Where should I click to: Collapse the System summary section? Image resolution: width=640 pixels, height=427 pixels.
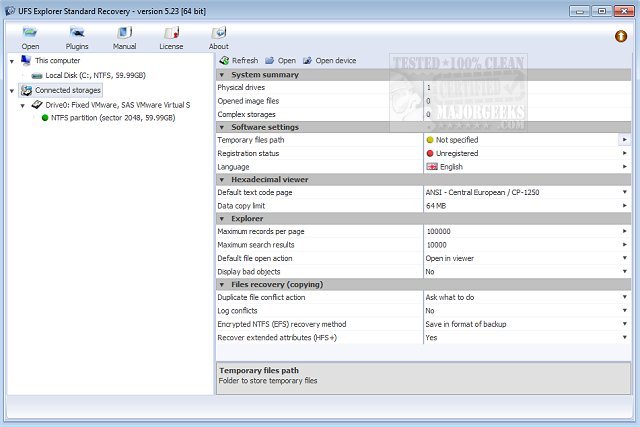tap(222, 75)
